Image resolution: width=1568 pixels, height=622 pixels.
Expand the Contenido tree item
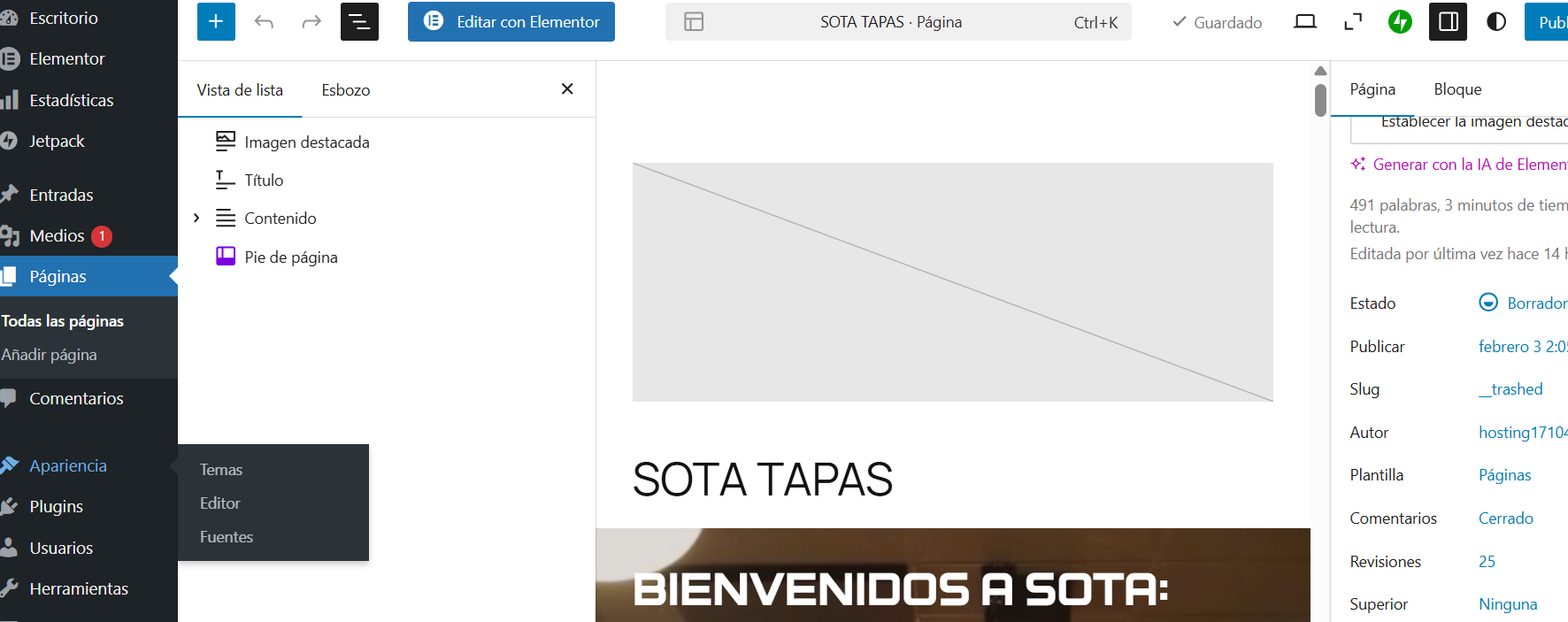point(196,218)
